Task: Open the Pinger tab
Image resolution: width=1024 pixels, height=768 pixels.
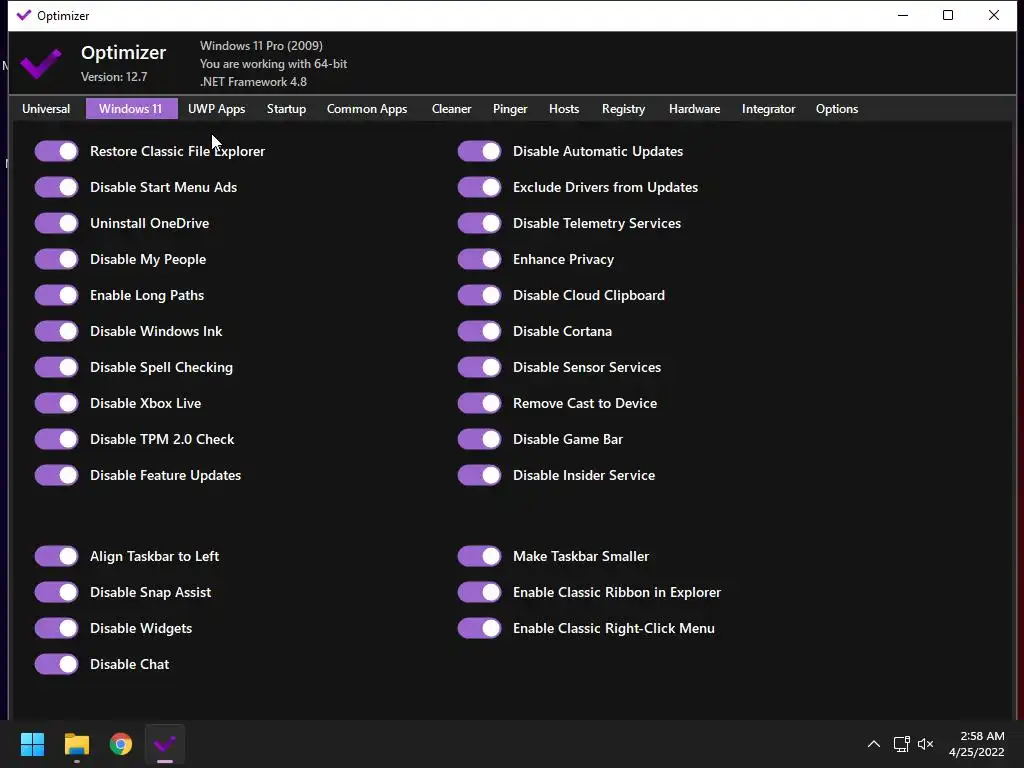Action: point(510,109)
